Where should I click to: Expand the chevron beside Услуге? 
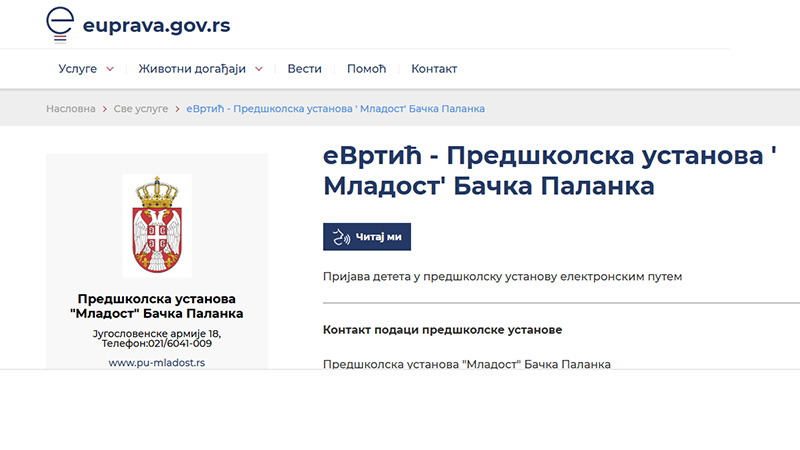point(110,69)
